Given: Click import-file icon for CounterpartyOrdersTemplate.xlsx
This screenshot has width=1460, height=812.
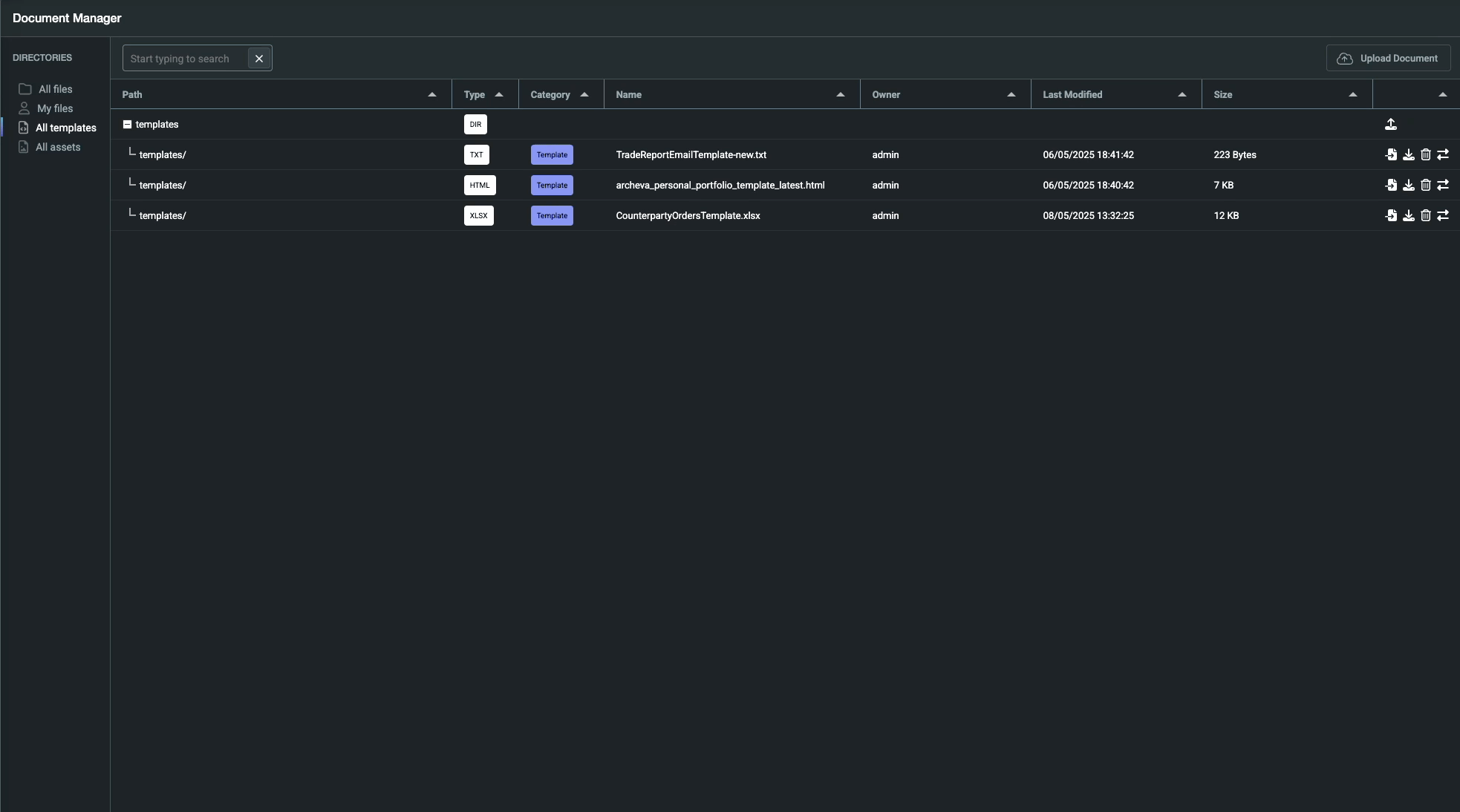Looking at the screenshot, I should [x=1391, y=216].
